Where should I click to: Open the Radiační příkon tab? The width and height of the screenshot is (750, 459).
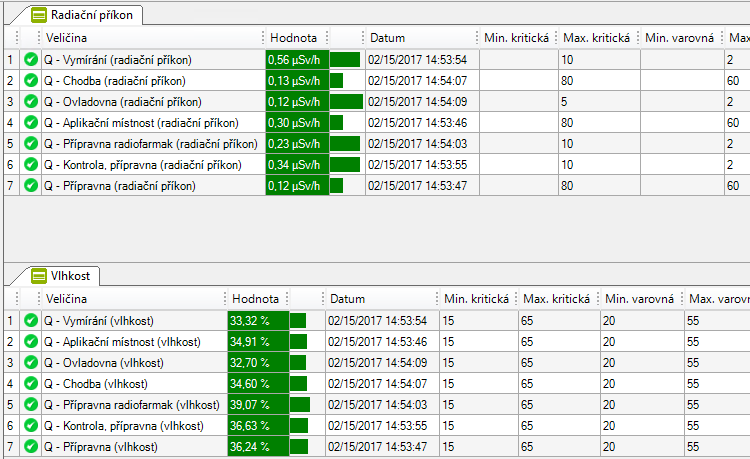click(x=83, y=15)
